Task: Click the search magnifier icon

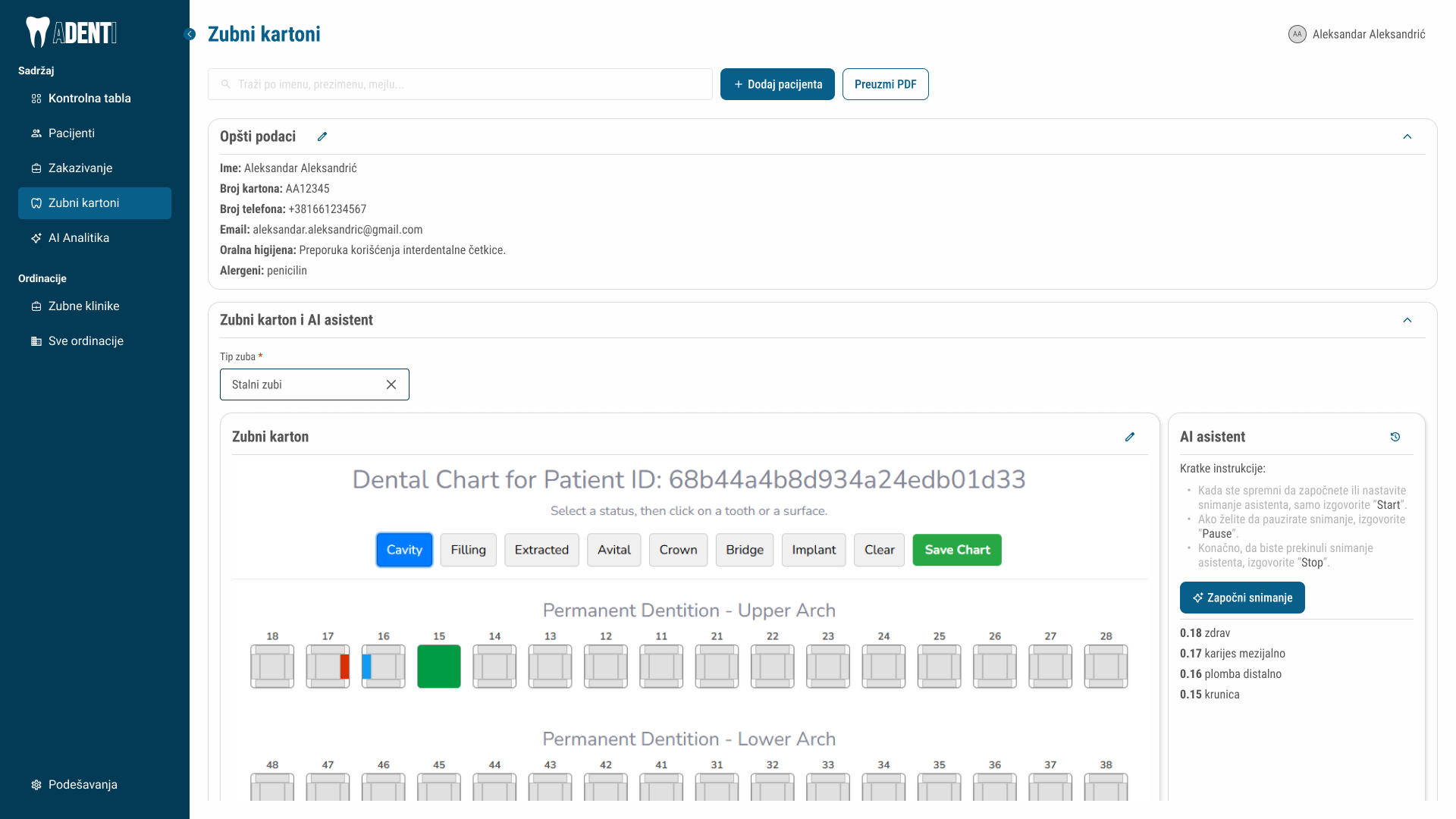Action: [x=225, y=84]
